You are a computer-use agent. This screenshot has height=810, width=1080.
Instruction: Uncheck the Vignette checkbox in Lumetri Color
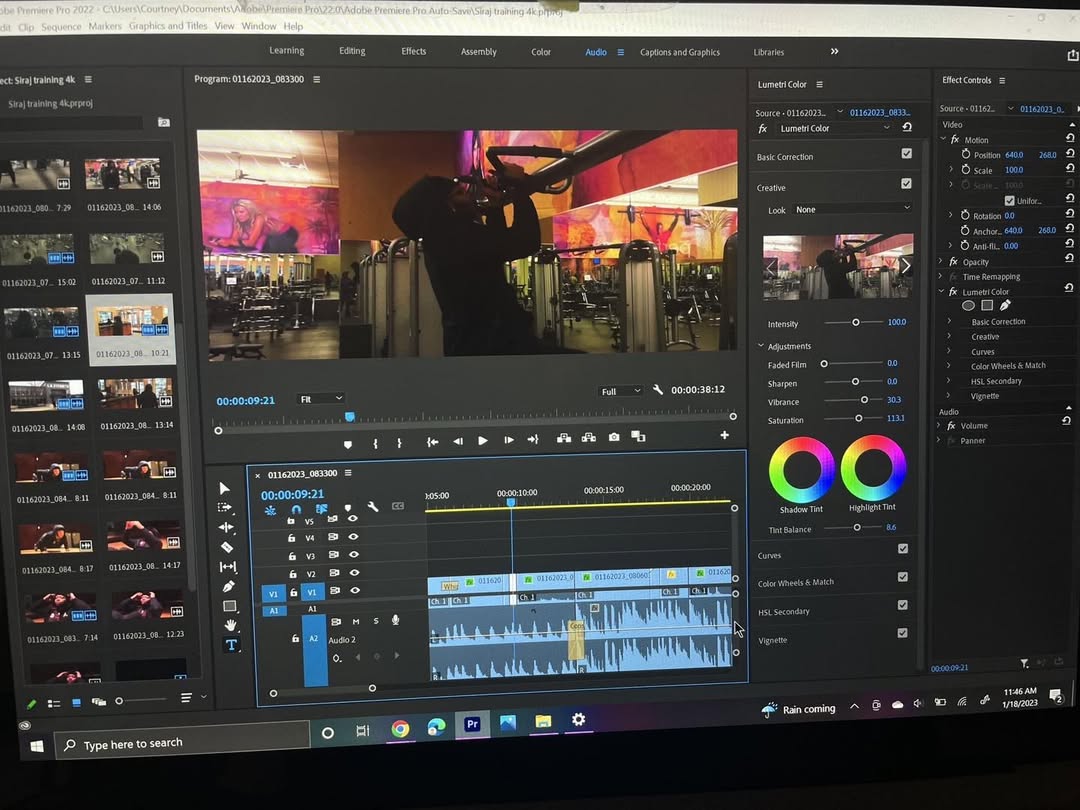point(902,633)
